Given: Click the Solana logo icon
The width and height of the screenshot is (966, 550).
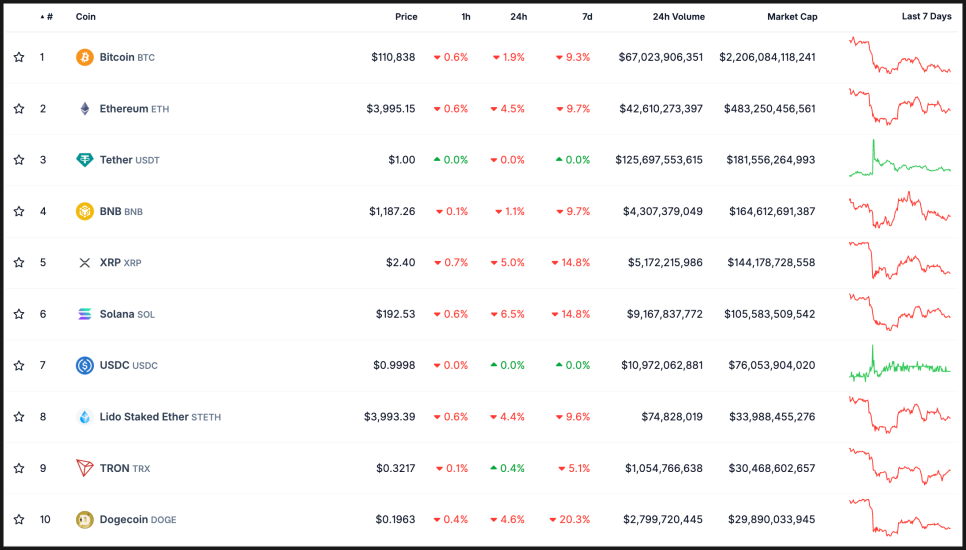Looking at the screenshot, I should click(x=85, y=314).
